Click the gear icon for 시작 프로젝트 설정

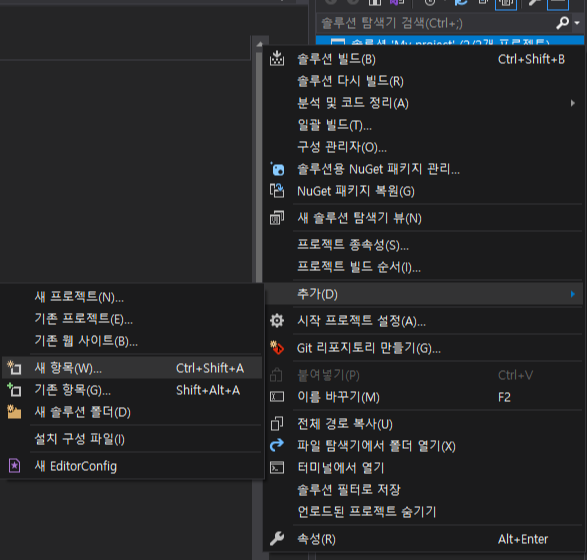pyautogui.click(x=277, y=321)
